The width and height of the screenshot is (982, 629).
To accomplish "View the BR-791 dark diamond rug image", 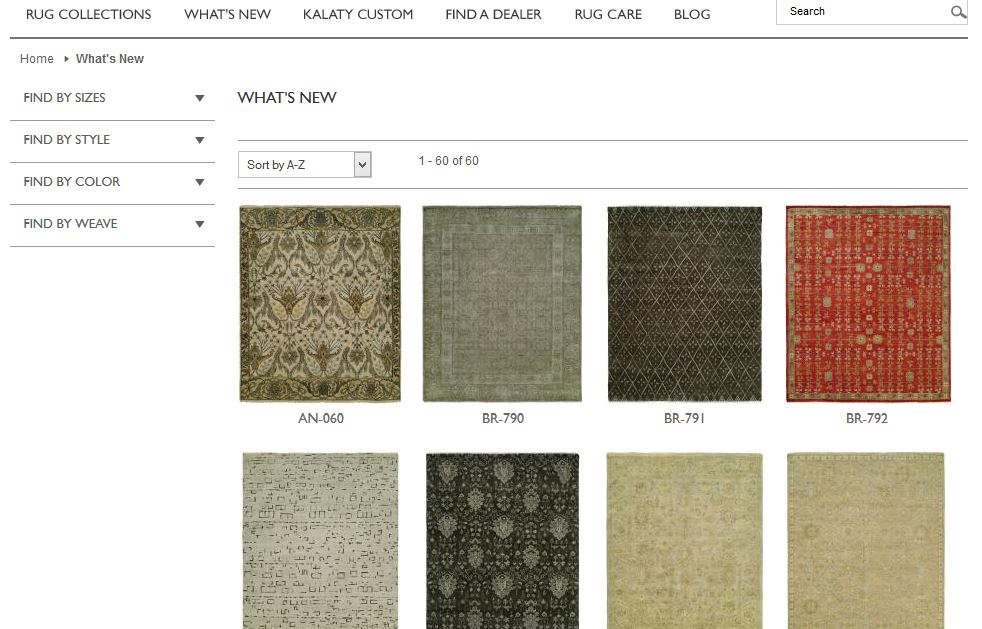I will [x=685, y=304].
